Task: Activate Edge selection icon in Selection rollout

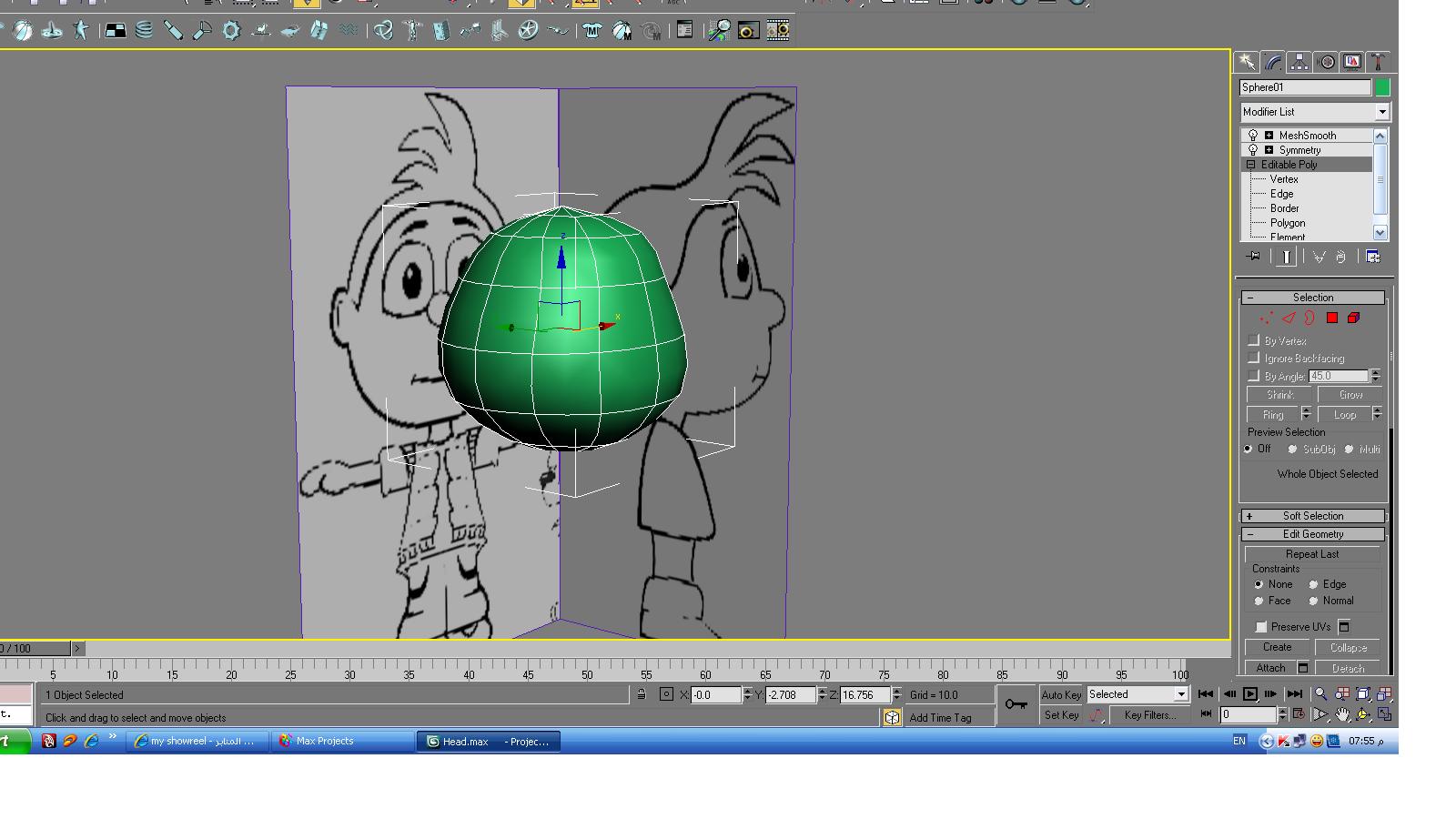Action: coord(1288,318)
